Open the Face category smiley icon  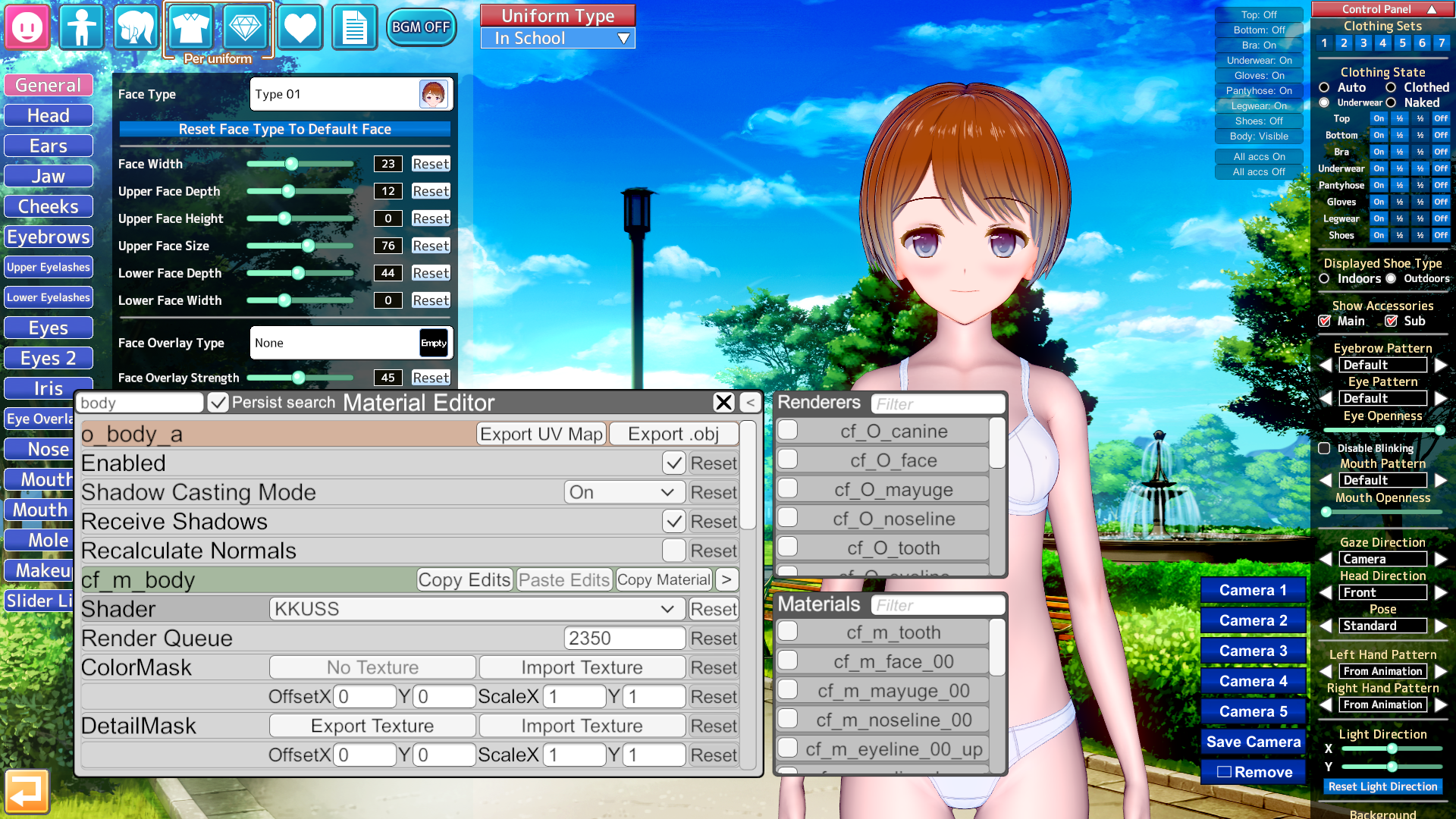(x=28, y=27)
